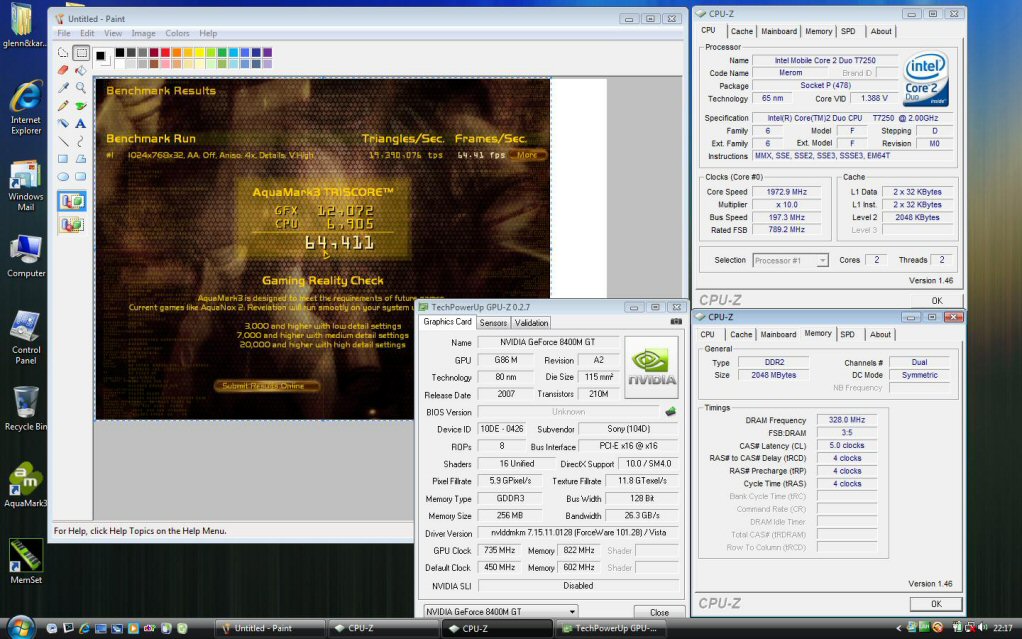
Task: Click the Close button in GPU-Z
Action: tap(659, 612)
